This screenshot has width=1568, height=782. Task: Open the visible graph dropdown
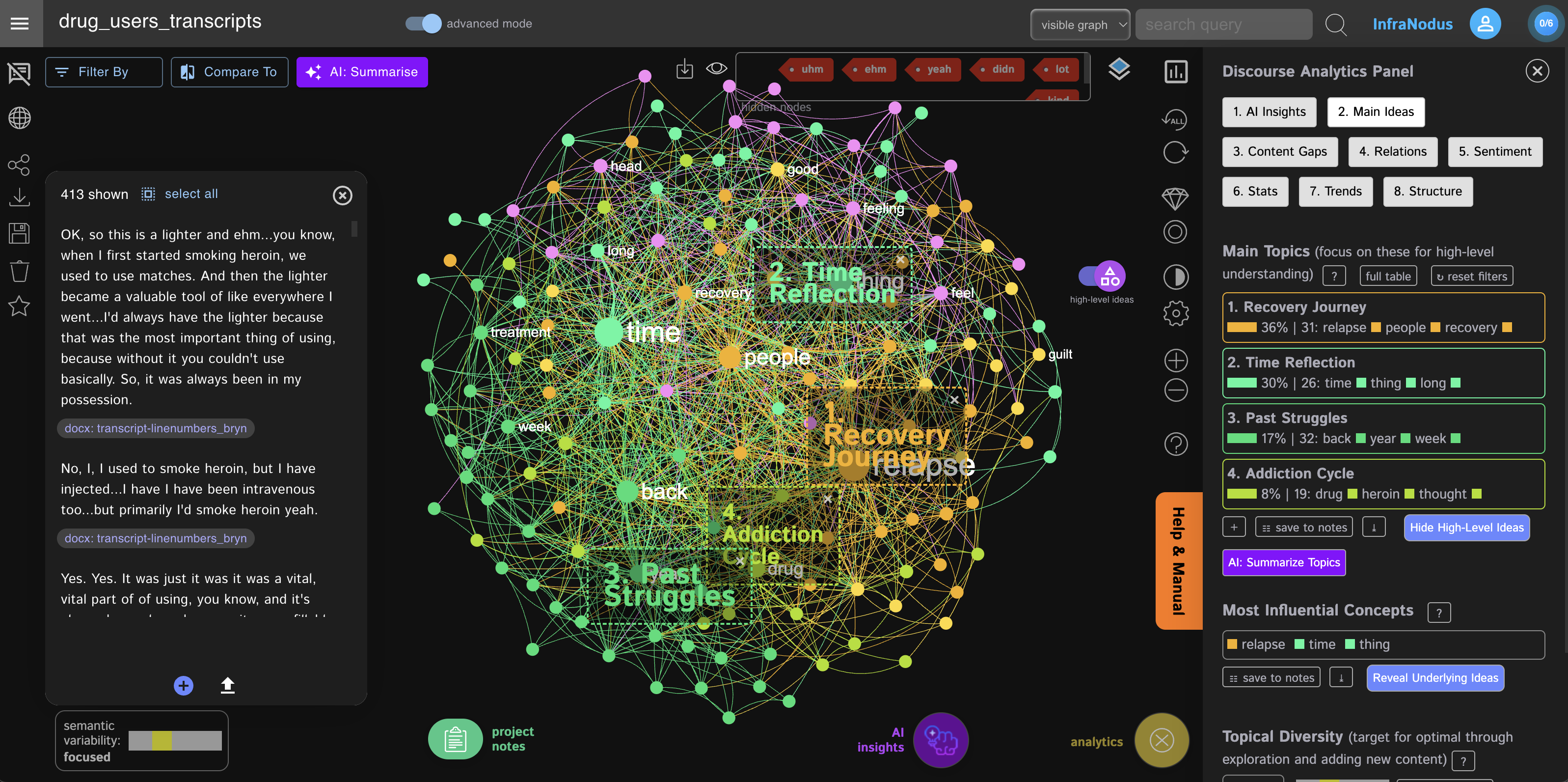coord(1080,25)
